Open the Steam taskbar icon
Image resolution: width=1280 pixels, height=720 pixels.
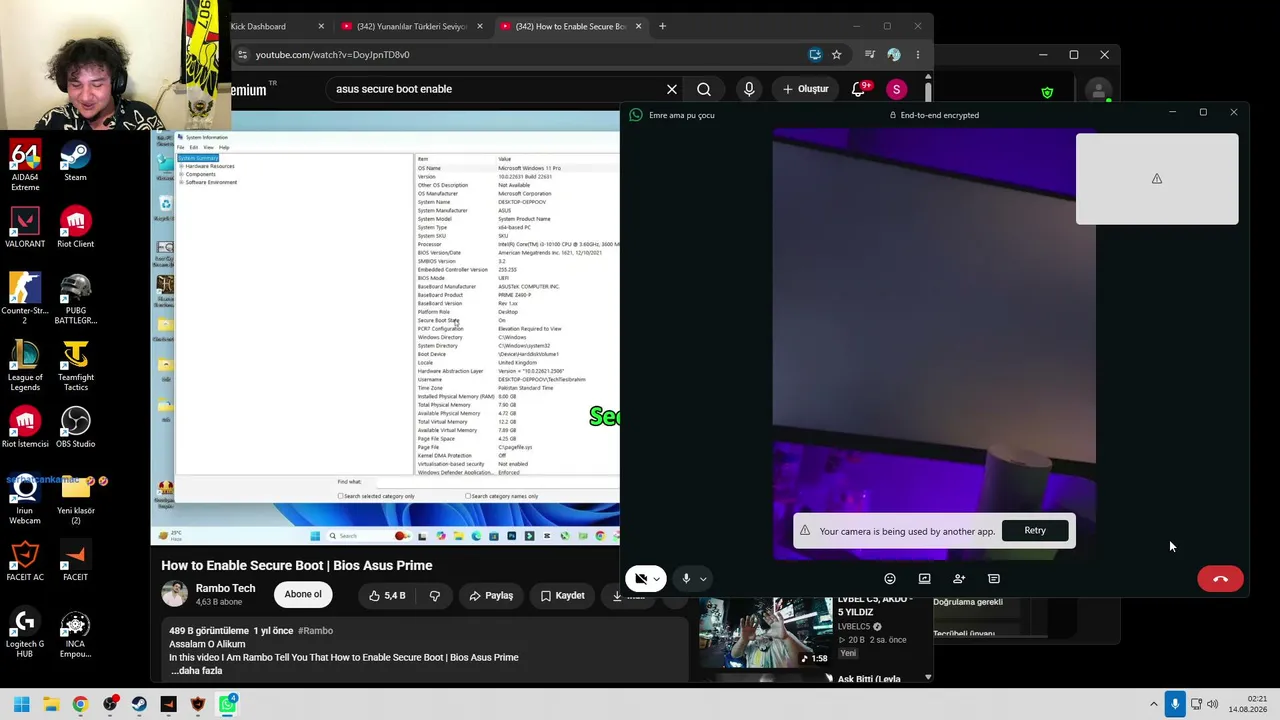(139, 704)
